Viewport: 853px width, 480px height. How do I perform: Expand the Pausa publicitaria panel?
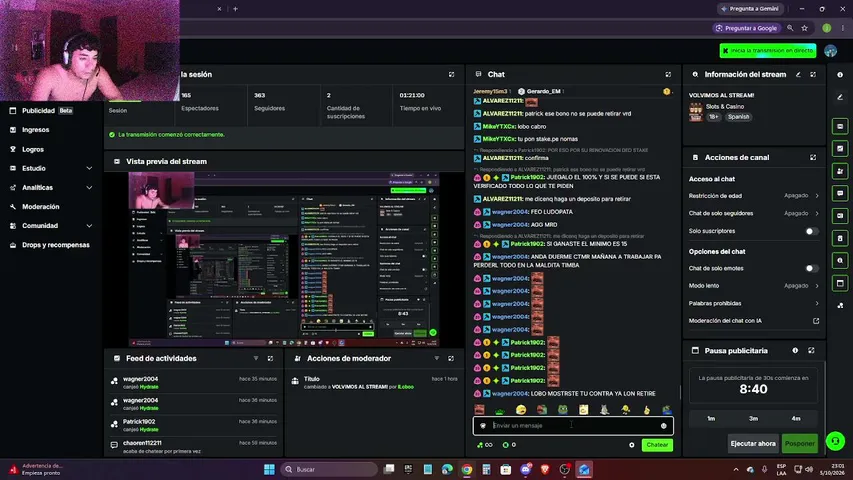811,350
